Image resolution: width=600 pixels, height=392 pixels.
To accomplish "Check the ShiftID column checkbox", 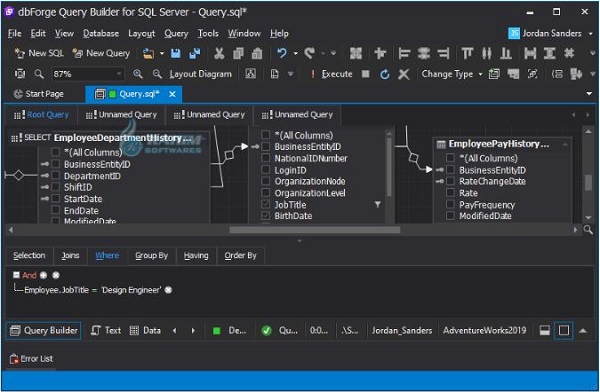I will 55,187.
